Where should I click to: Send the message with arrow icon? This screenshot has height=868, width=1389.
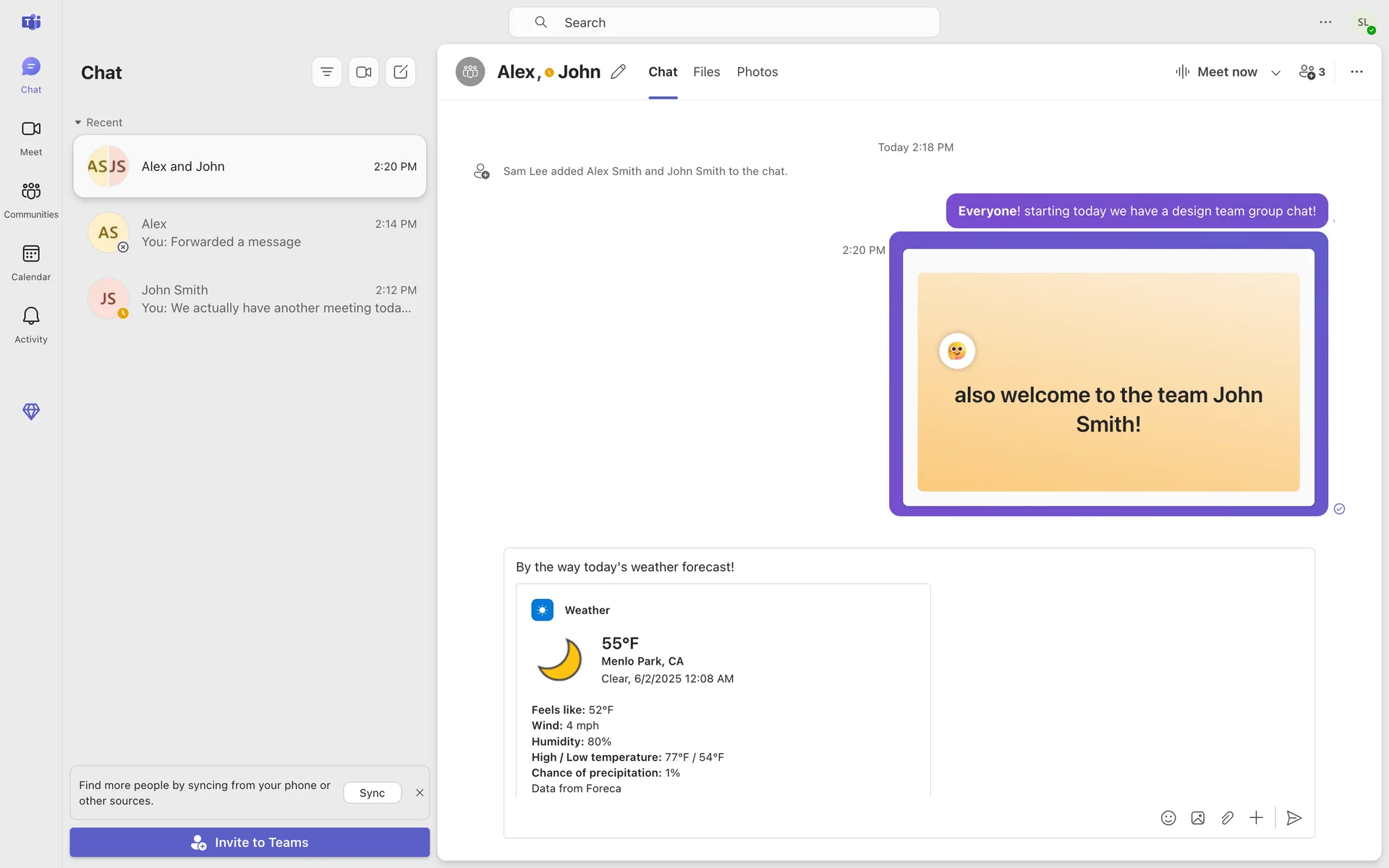click(x=1294, y=817)
